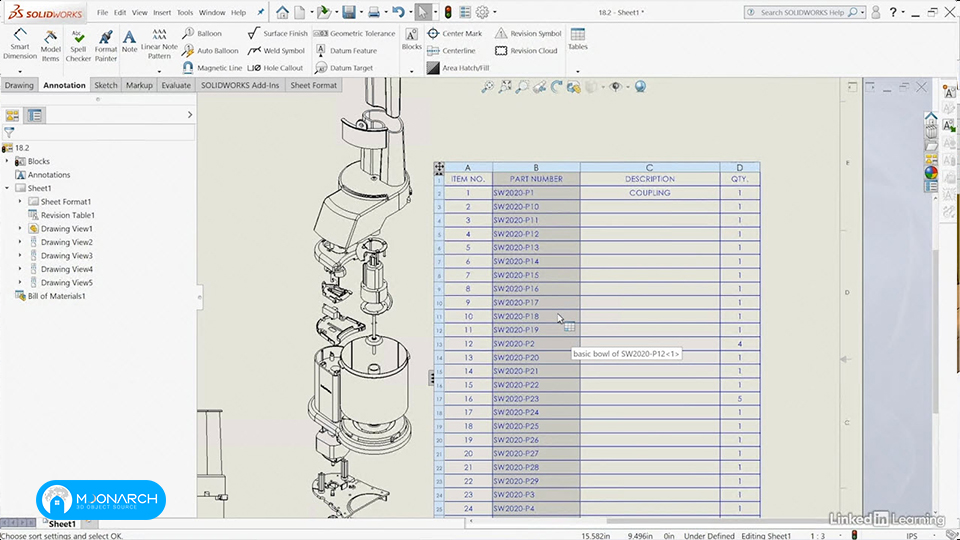
Task: Click the Auto Balloon tool
Action: pyautogui.click(x=211, y=51)
